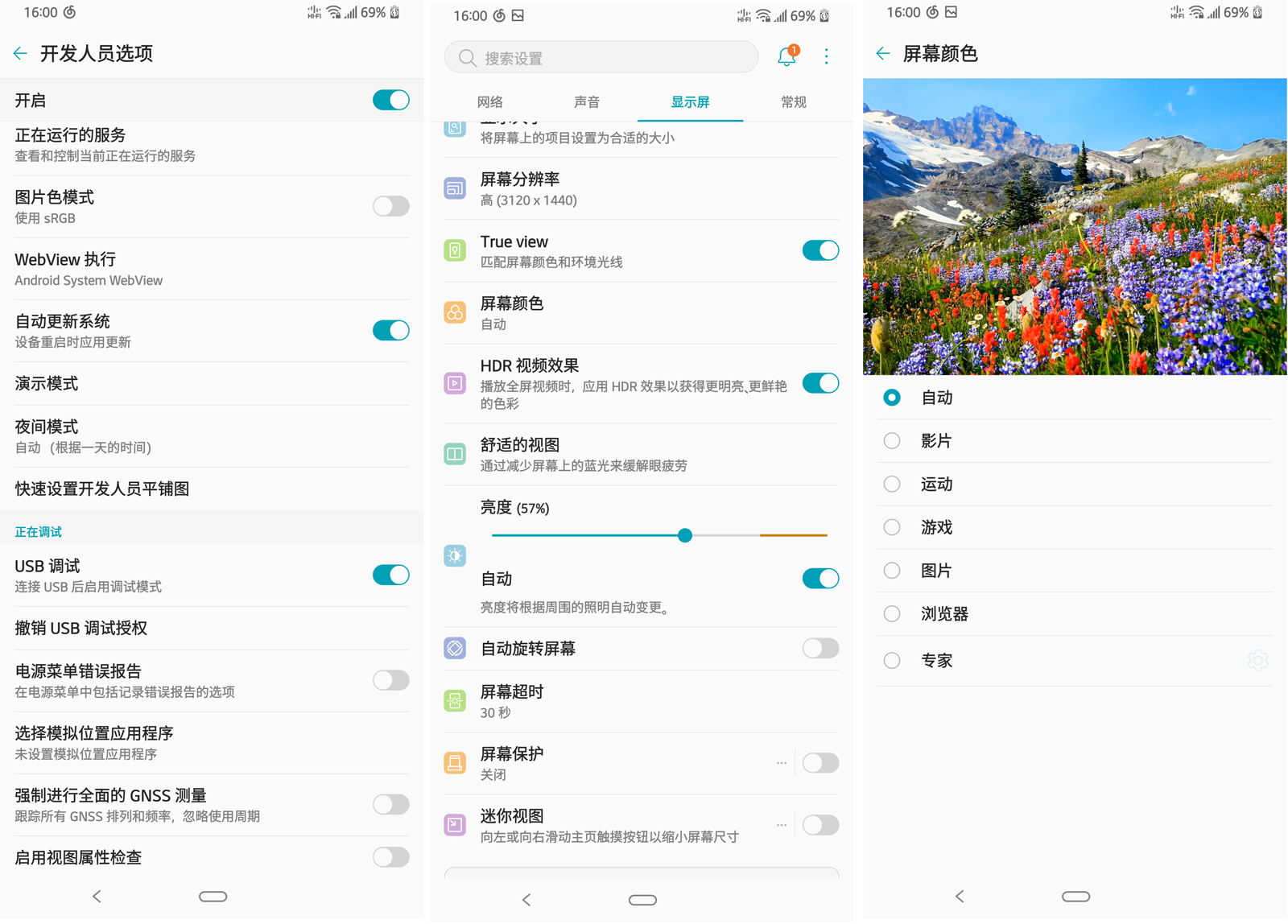1288x924 pixels.
Task: Switch to the 常规 tab
Action: (x=793, y=102)
